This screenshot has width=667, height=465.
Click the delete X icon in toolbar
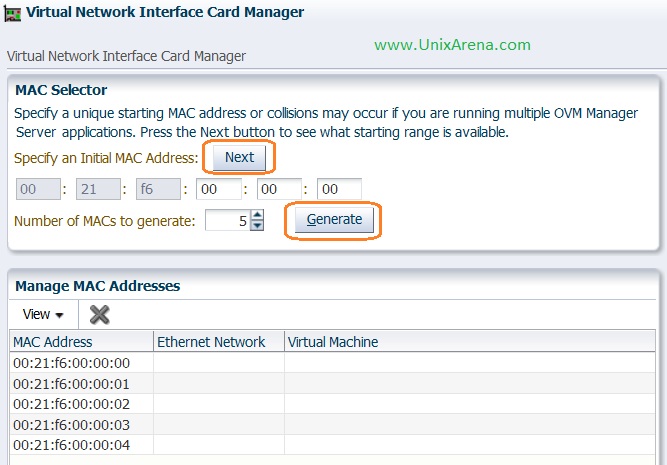point(100,314)
